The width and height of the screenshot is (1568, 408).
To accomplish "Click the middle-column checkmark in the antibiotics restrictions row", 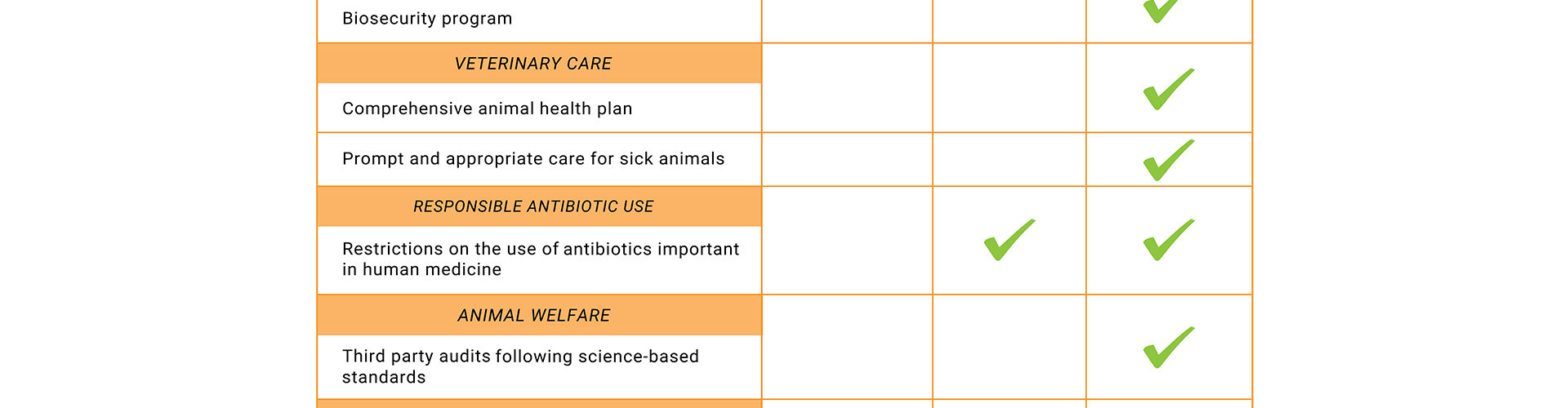I will coord(1009,241).
